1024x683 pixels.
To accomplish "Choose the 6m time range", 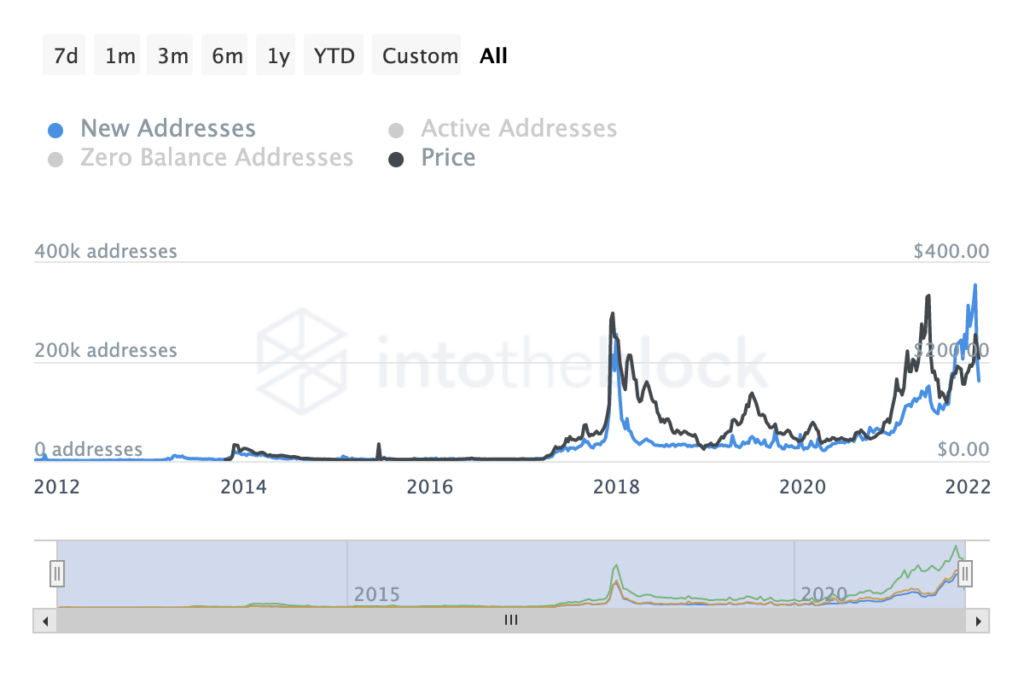I will 225,56.
